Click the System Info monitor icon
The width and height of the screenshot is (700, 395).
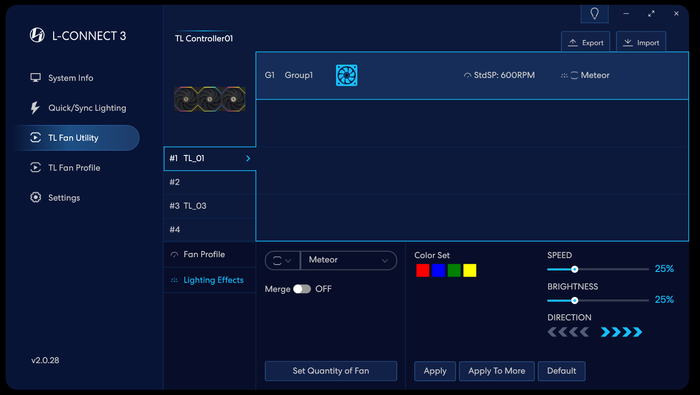pyautogui.click(x=35, y=78)
